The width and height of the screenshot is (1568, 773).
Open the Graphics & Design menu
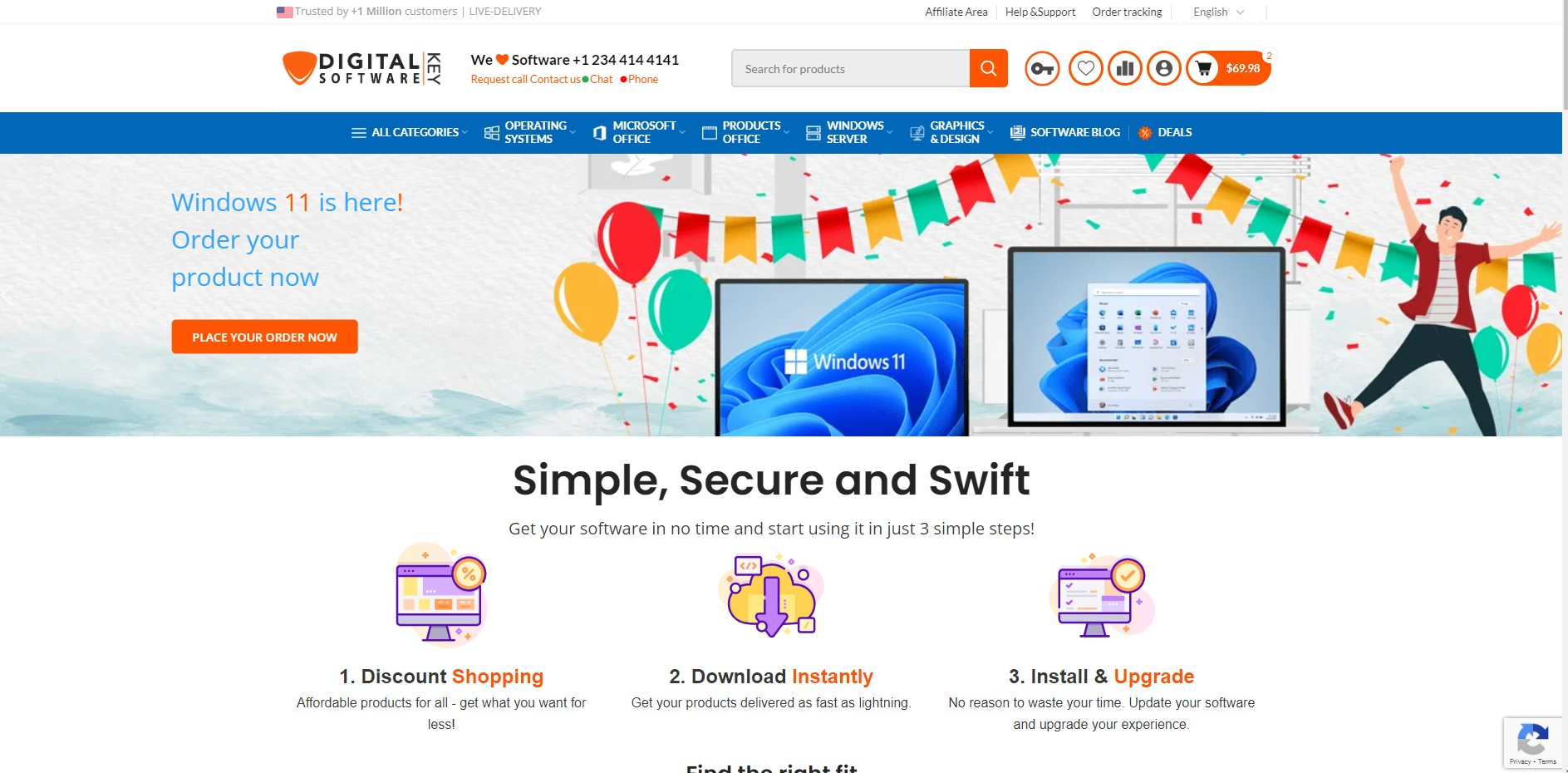[951, 133]
